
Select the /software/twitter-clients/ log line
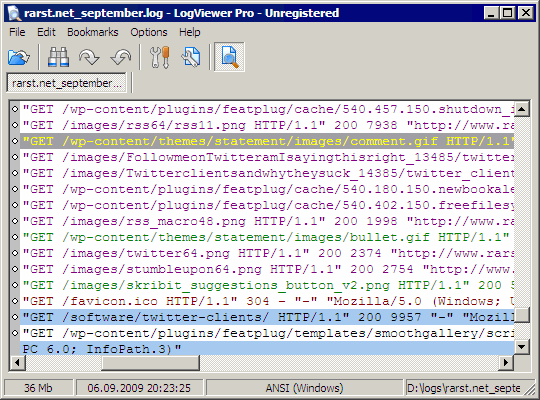point(267,317)
